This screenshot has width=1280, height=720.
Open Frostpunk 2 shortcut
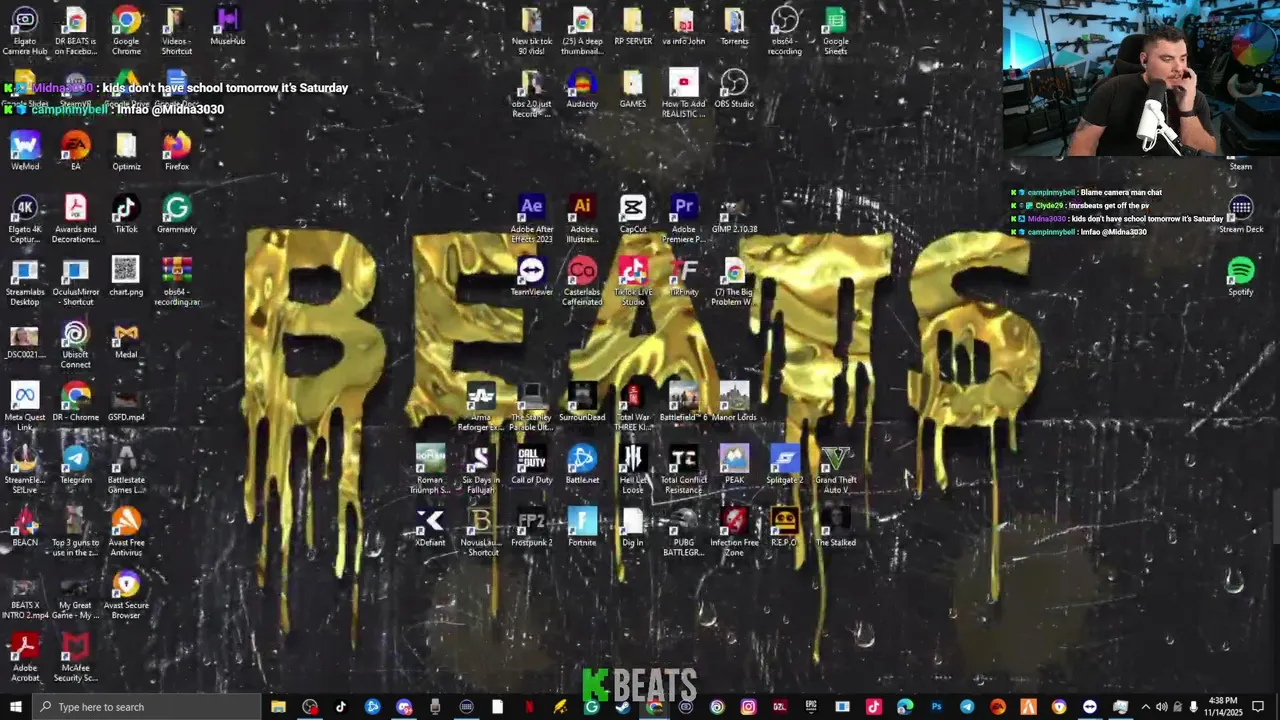pyautogui.click(x=531, y=528)
